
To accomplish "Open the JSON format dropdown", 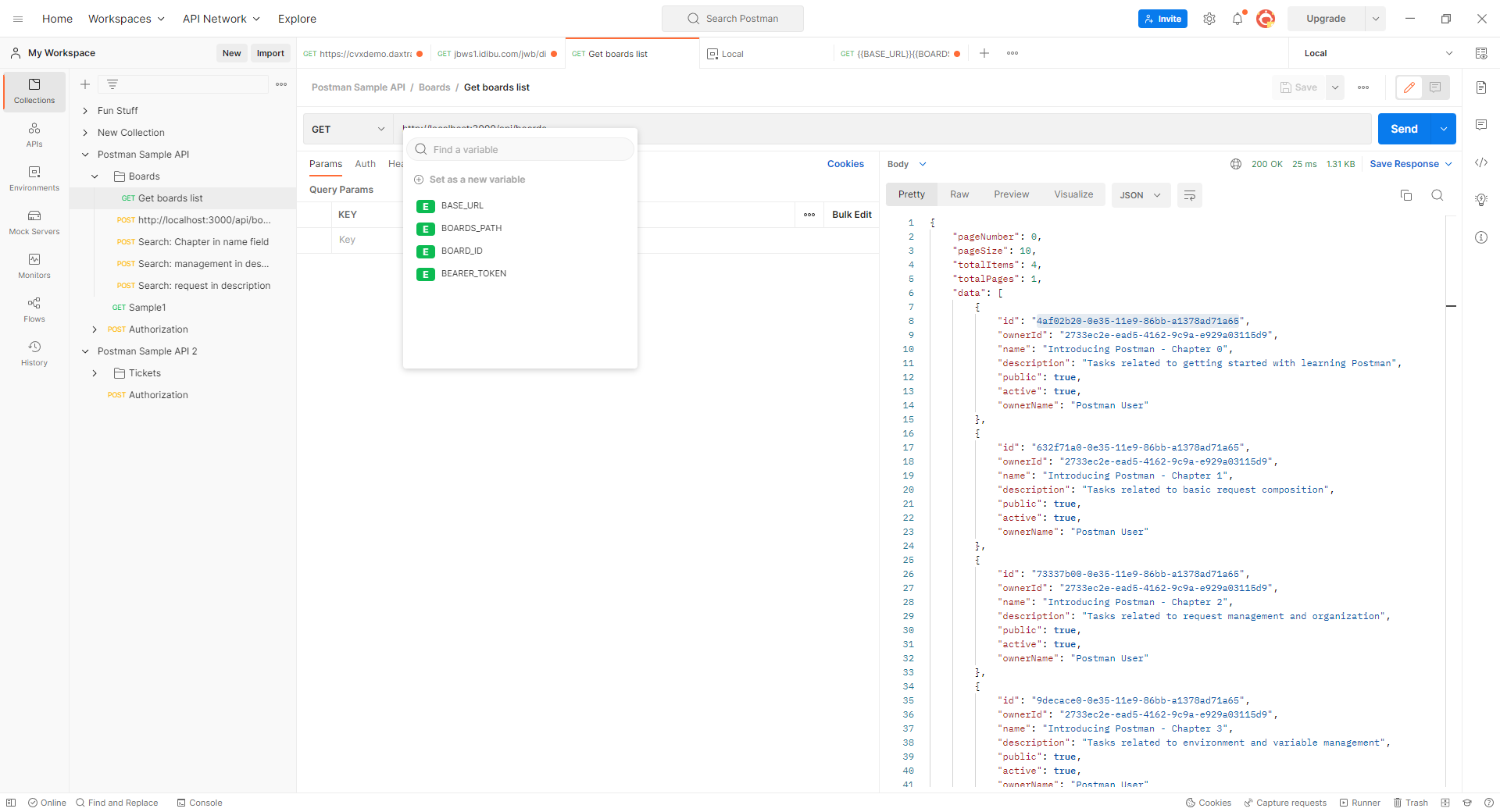I will point(1141,195).
